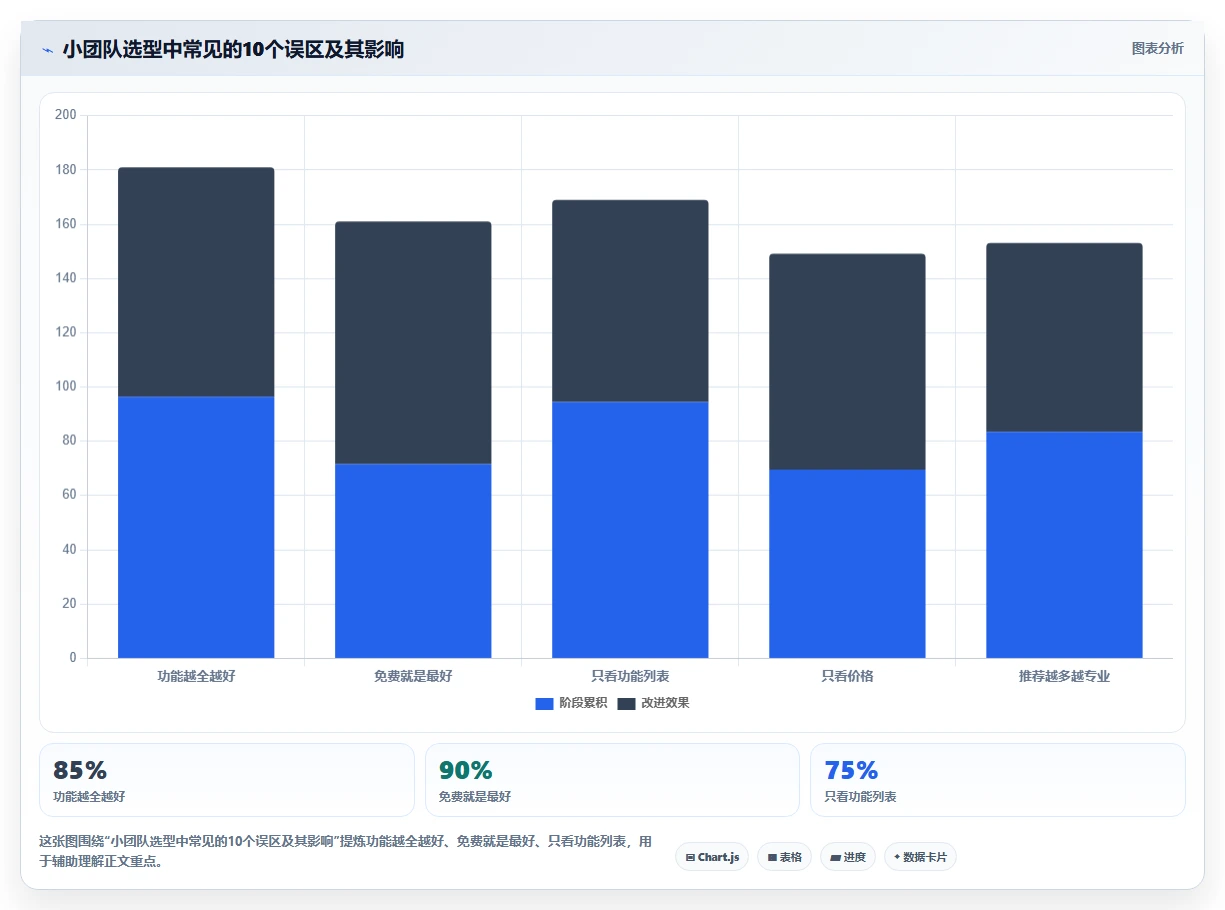Screen dimensions: 1225x910
Task: Click the dark 改进效果 legend swatch
Action: pos(626,704)
